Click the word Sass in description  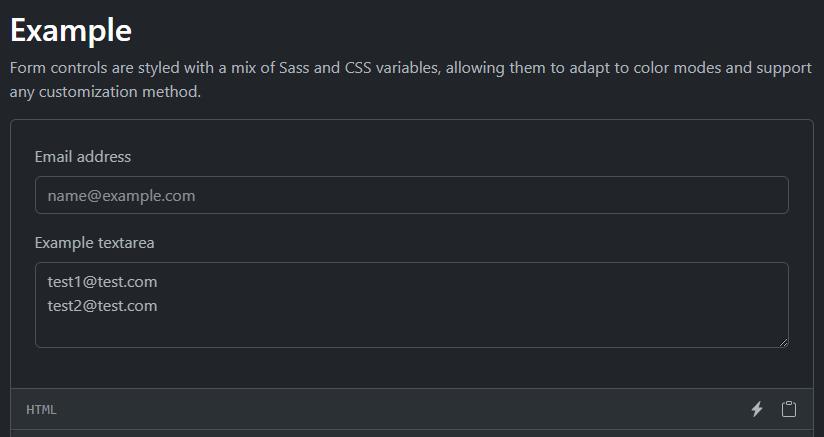point(294,68)
